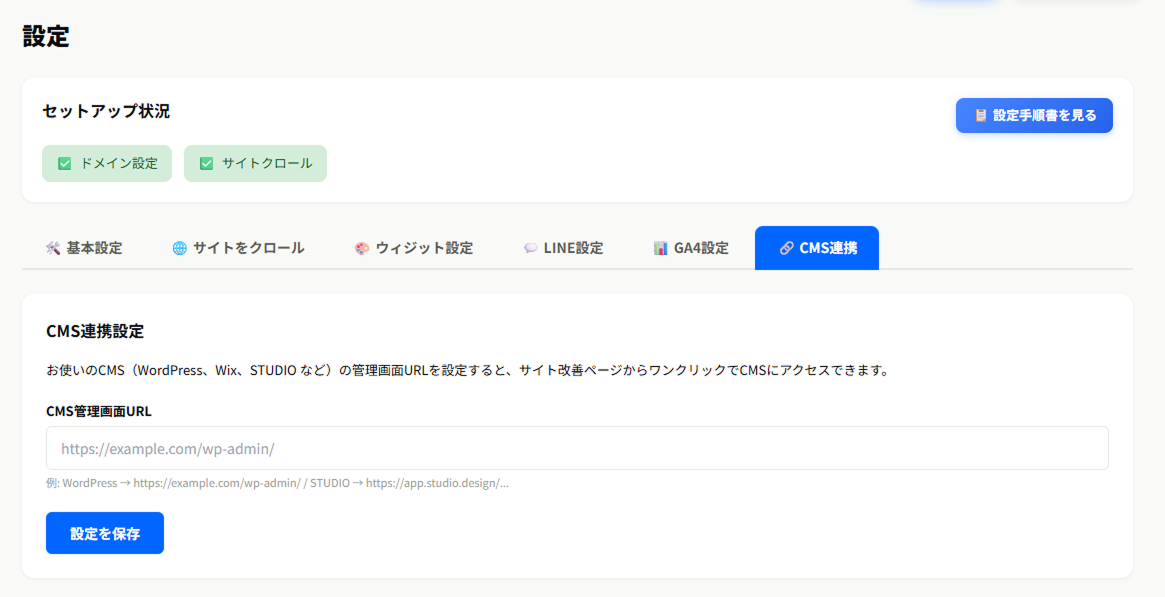Click the 設定 page title
This screenshot has height=597, width=1165.
click(46, 36)
